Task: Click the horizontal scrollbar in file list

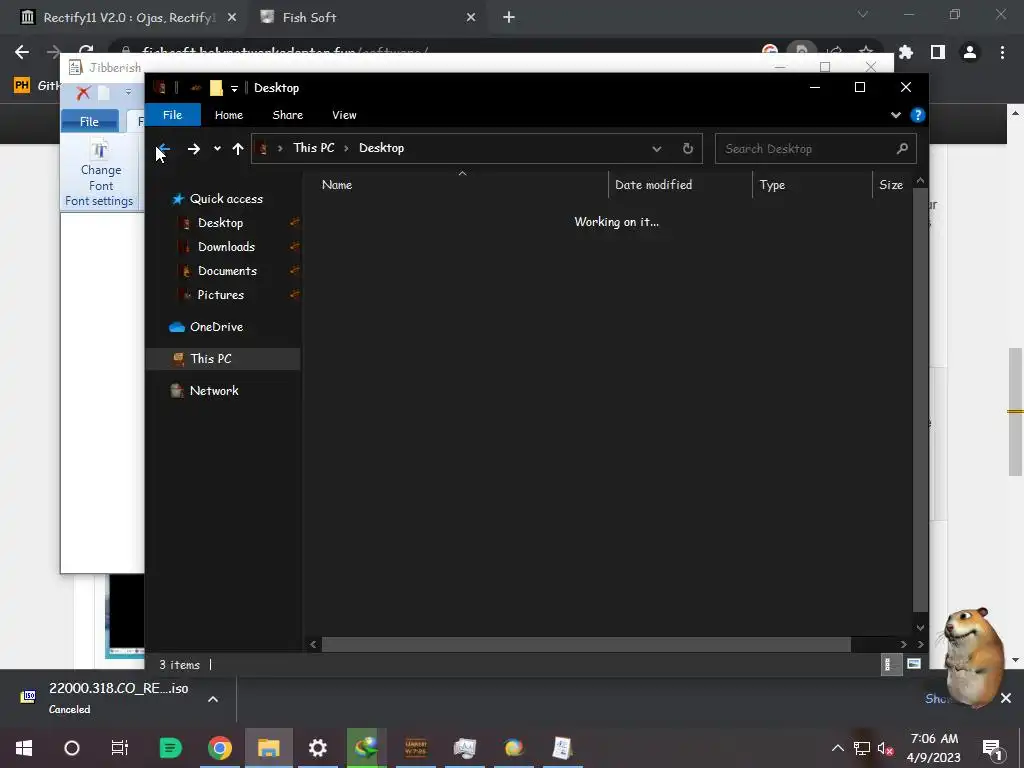Action: (x=586, y=645)
